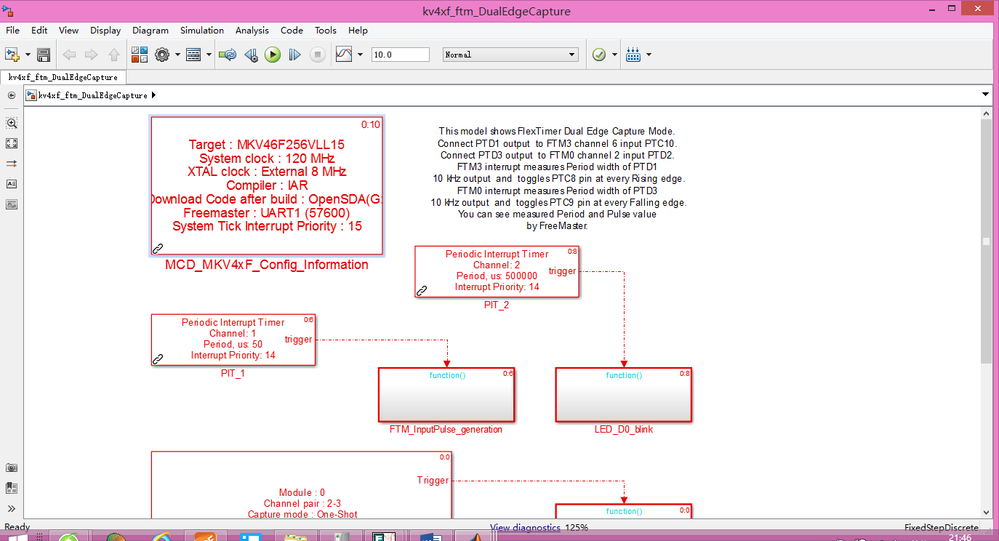This screenshot has height=541, width=999.
Task: Run the simulation with green play
Action: tap(273, 55)
